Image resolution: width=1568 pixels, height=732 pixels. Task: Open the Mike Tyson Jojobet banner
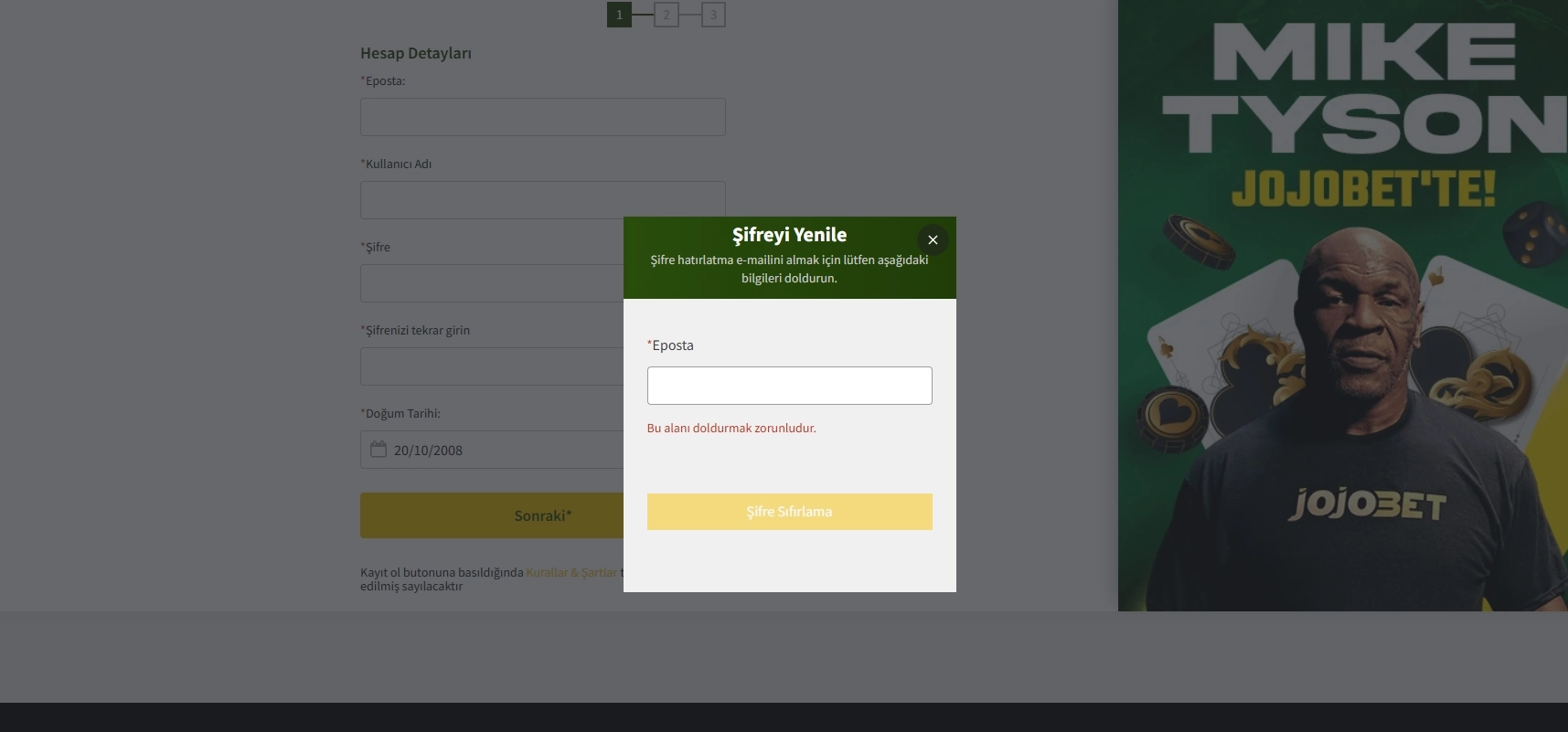[1343, 305]
